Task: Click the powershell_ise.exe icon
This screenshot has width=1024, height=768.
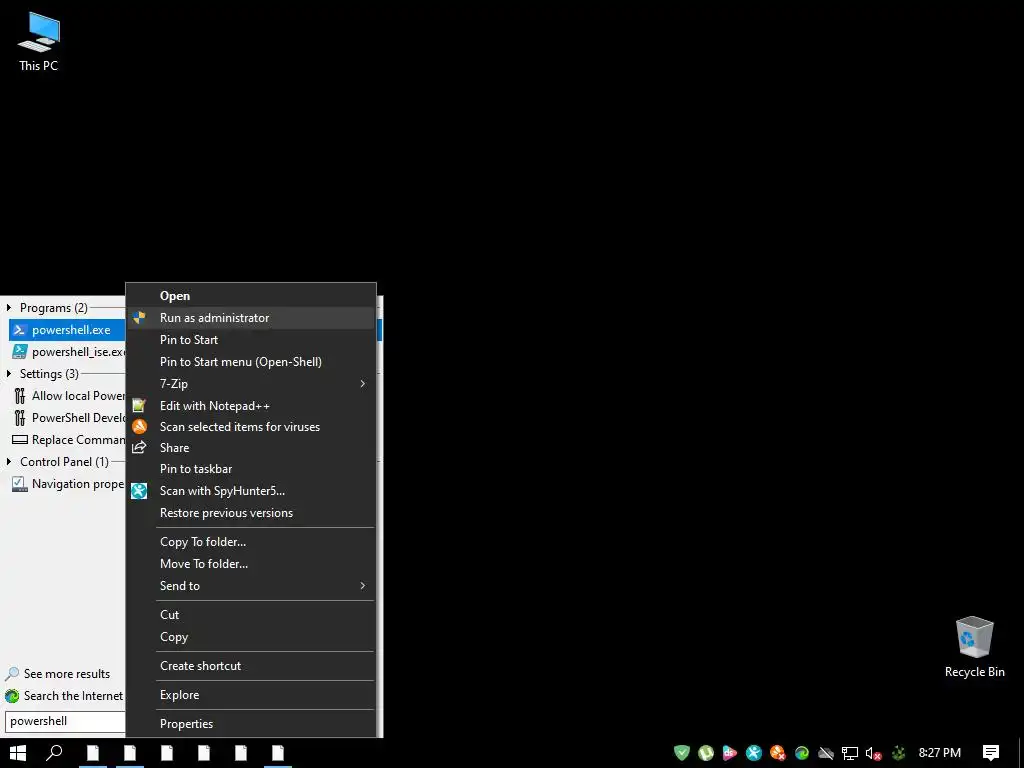Action: click(x=20, y=351)
